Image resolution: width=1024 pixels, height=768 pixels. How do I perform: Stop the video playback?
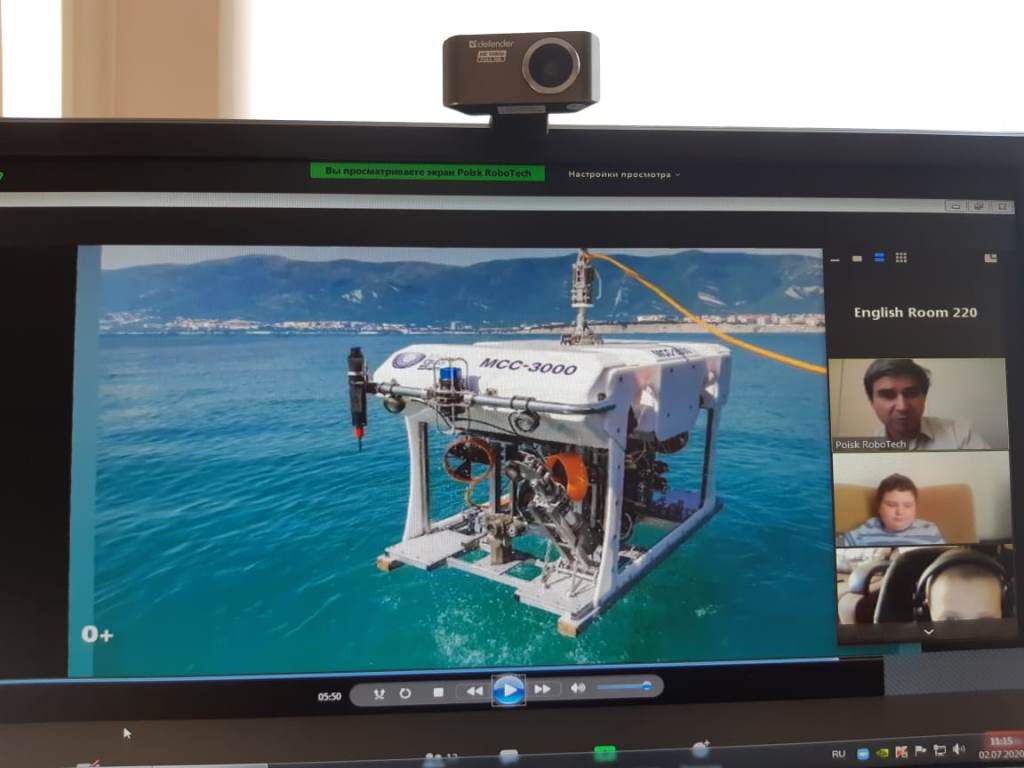439,692
